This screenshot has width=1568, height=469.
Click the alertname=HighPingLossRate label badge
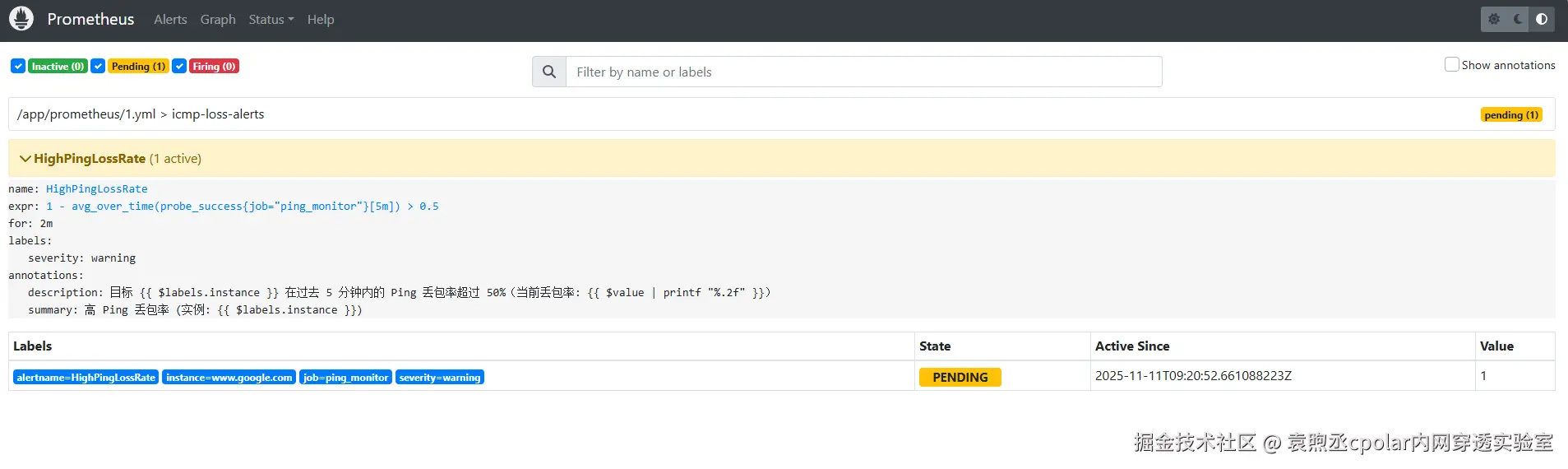click(86, 378)
